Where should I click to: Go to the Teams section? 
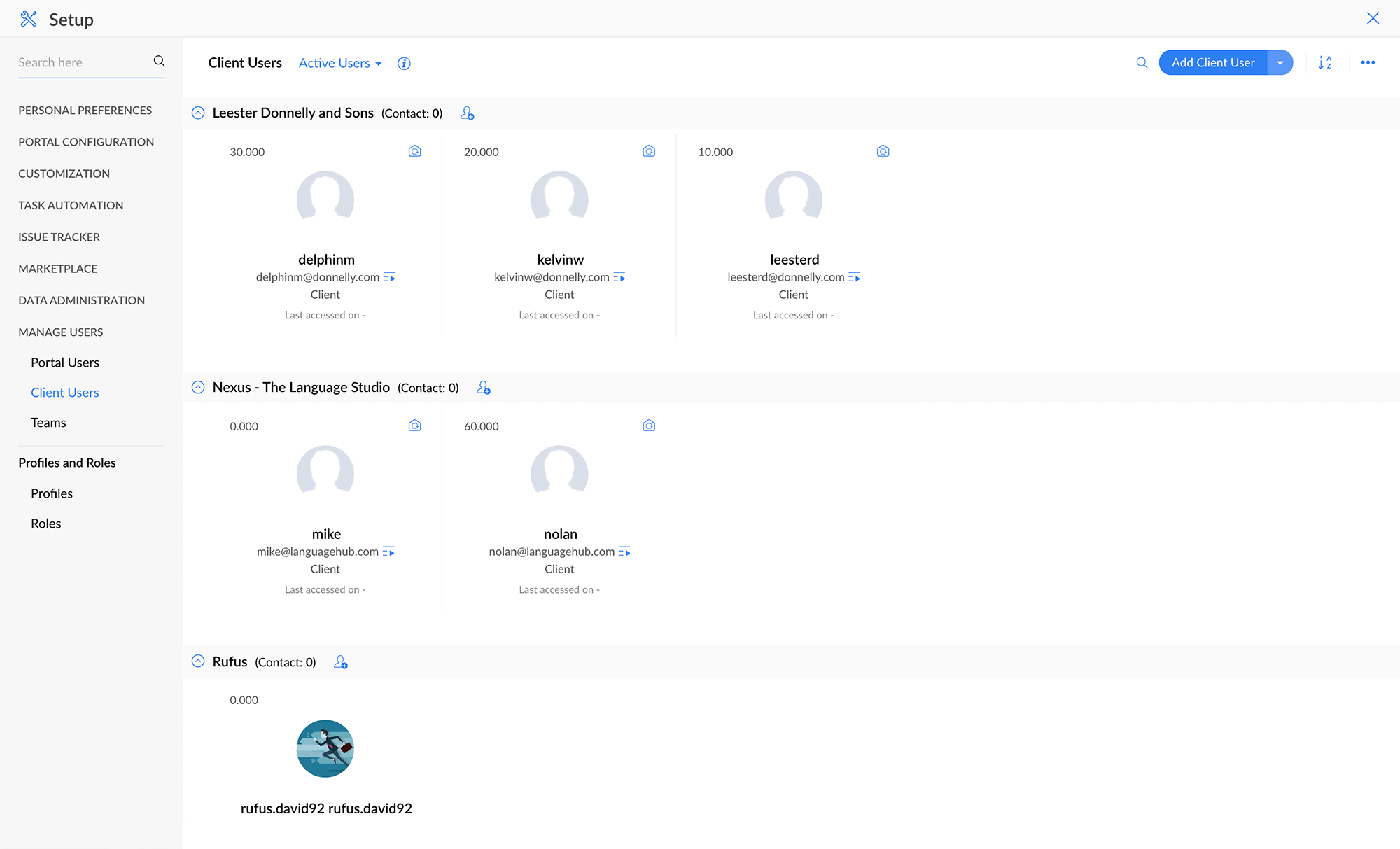tap(48, 423)
